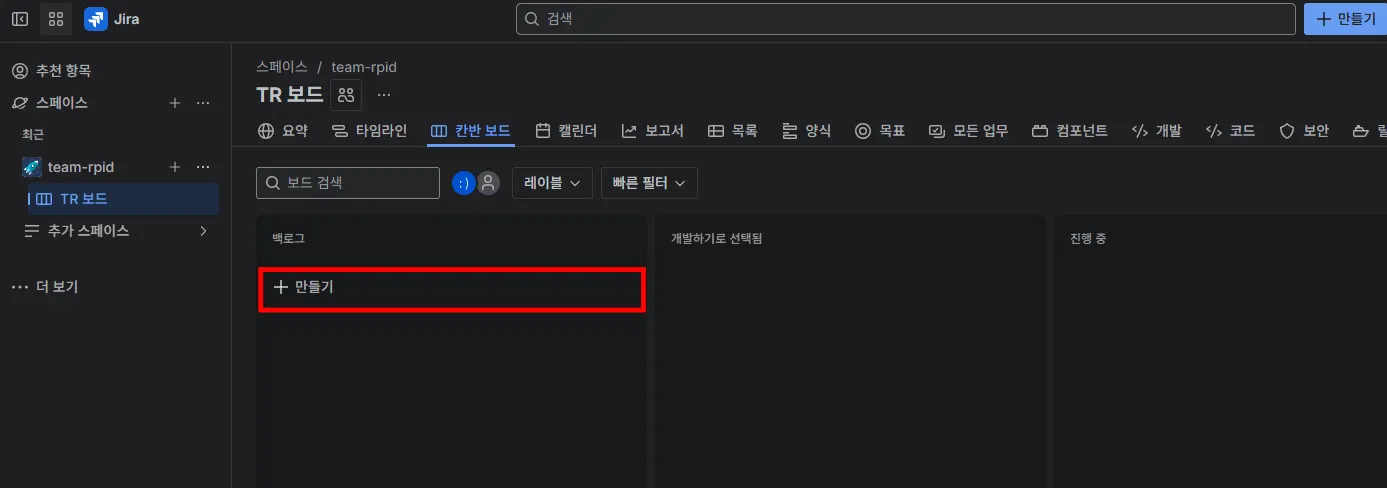Switch to 목록 tab

coord(733,131)
